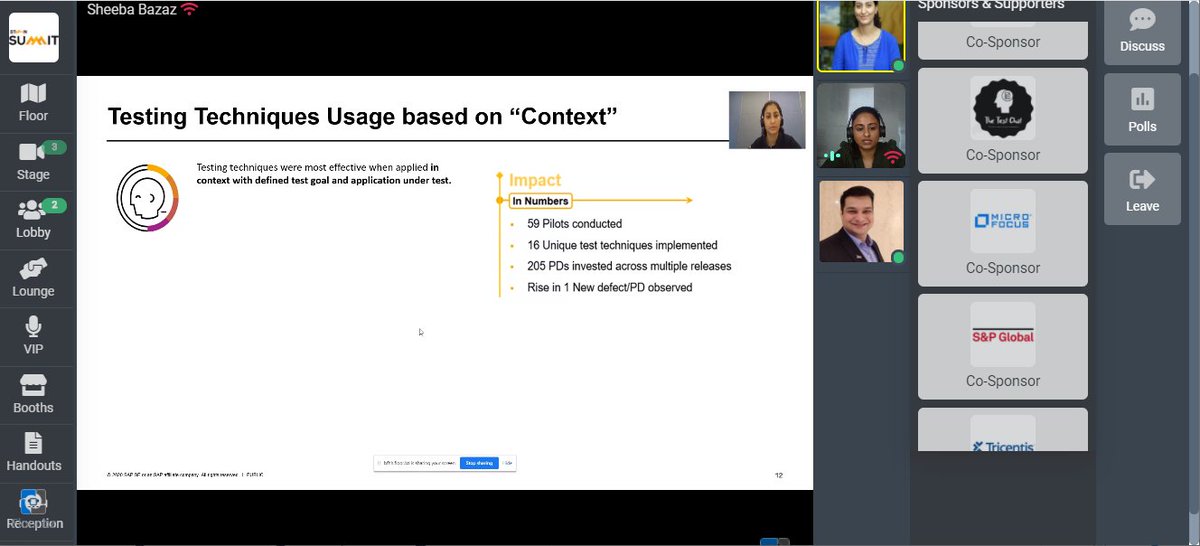Click green status dot on blue-dress tile
Image resolution: width=1200 pixels, height=546 pixels.
point(898,66)
